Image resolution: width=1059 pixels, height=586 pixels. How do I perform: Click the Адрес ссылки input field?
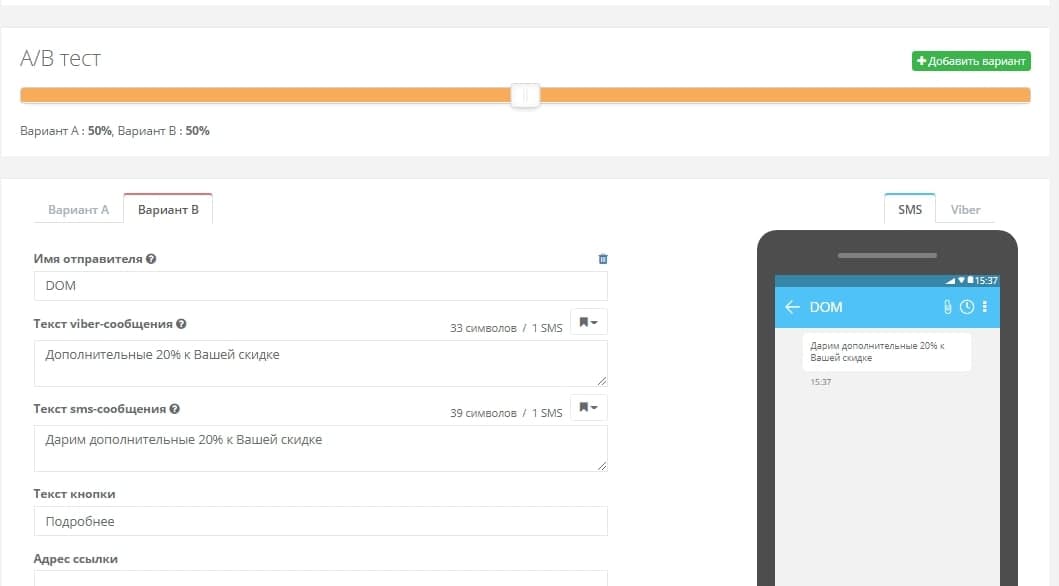(x=321, y=579)
